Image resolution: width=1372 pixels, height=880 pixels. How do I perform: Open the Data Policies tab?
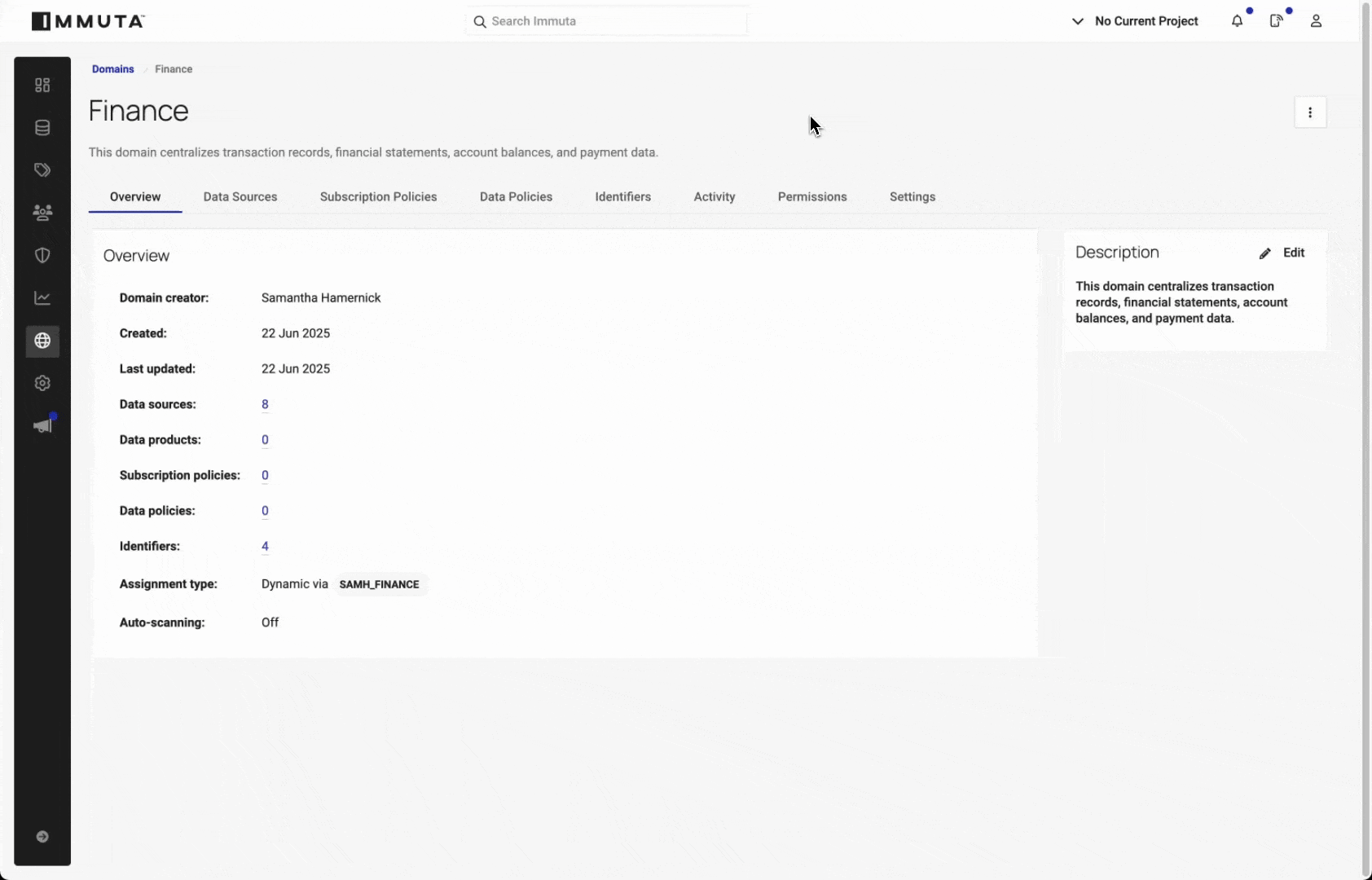tap(516, 197)
